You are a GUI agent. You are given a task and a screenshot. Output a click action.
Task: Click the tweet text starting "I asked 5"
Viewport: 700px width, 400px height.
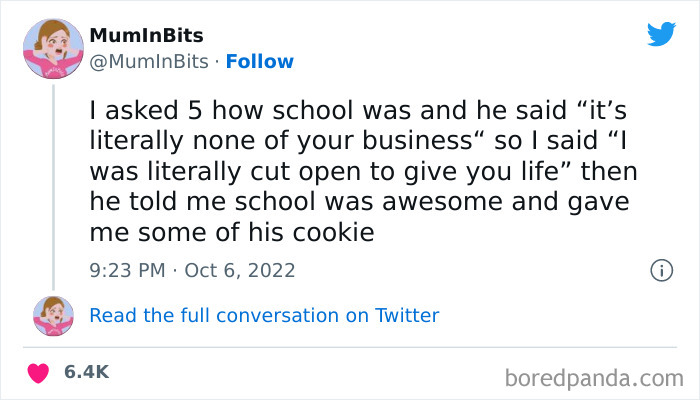point(361,167)
